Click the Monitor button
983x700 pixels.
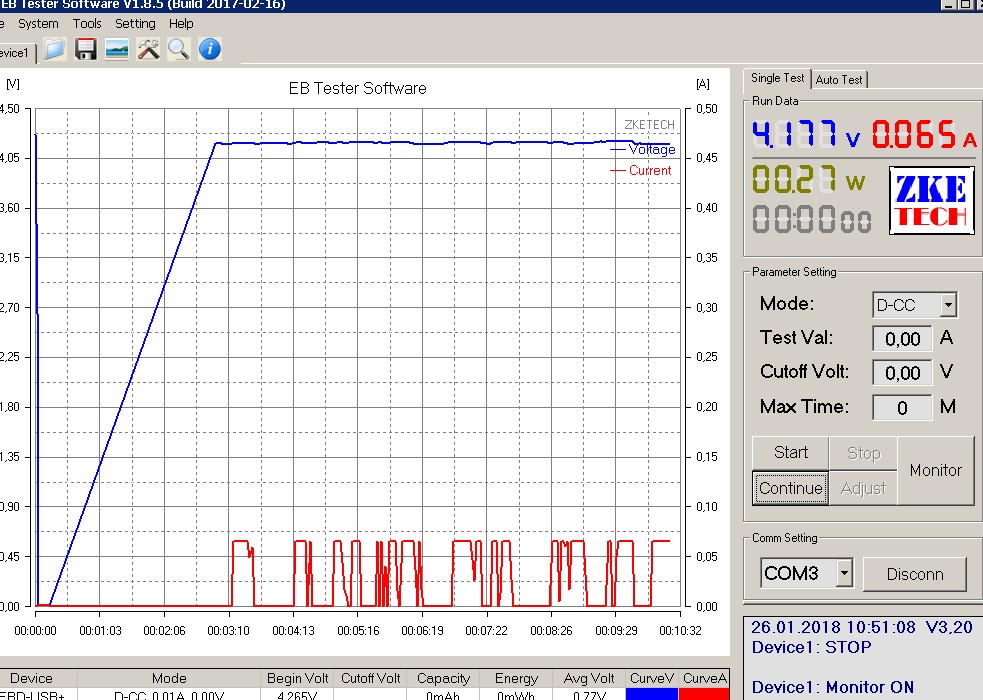coord(935,471)
